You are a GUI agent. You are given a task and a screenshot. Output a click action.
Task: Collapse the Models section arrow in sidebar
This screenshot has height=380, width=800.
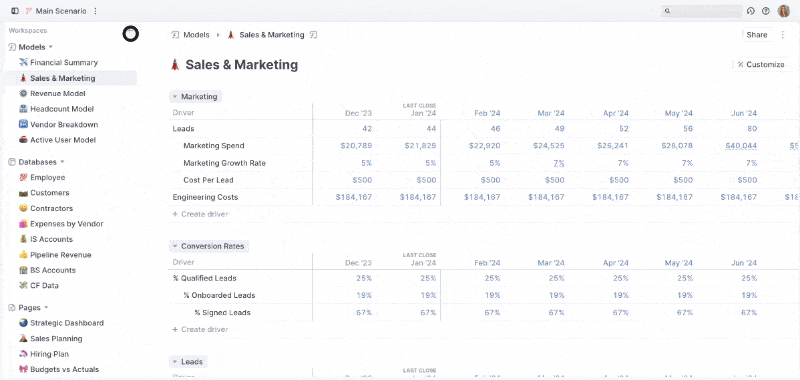(51, 47)
